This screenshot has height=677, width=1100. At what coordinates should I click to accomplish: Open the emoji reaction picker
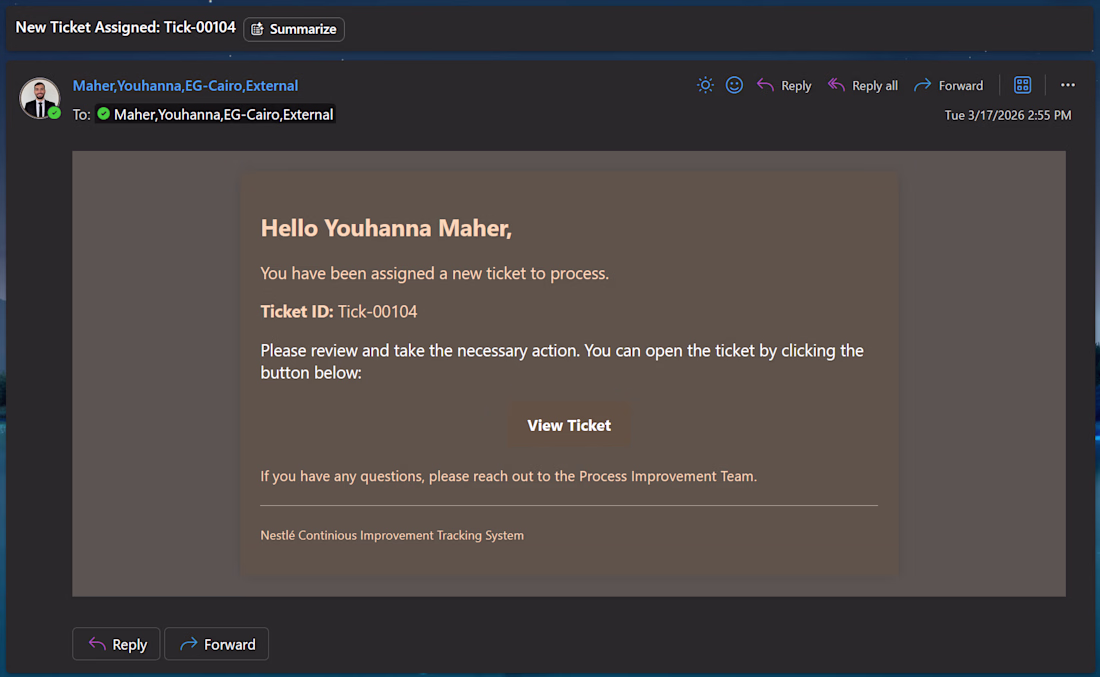(x=734, y=86)
